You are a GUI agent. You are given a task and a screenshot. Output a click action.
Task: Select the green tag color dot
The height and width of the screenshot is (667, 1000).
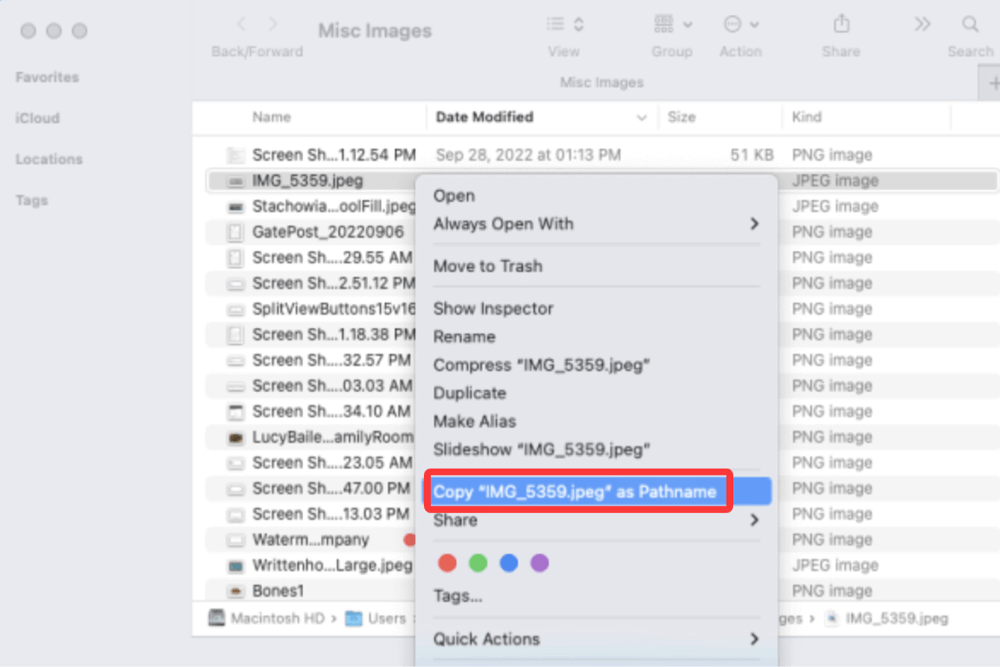coord(478,563)
